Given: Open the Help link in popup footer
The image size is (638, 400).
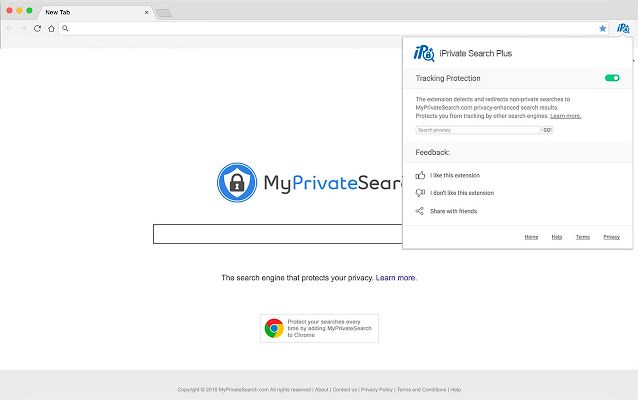Looking at the screenshot, I should [x=557, y=237].
